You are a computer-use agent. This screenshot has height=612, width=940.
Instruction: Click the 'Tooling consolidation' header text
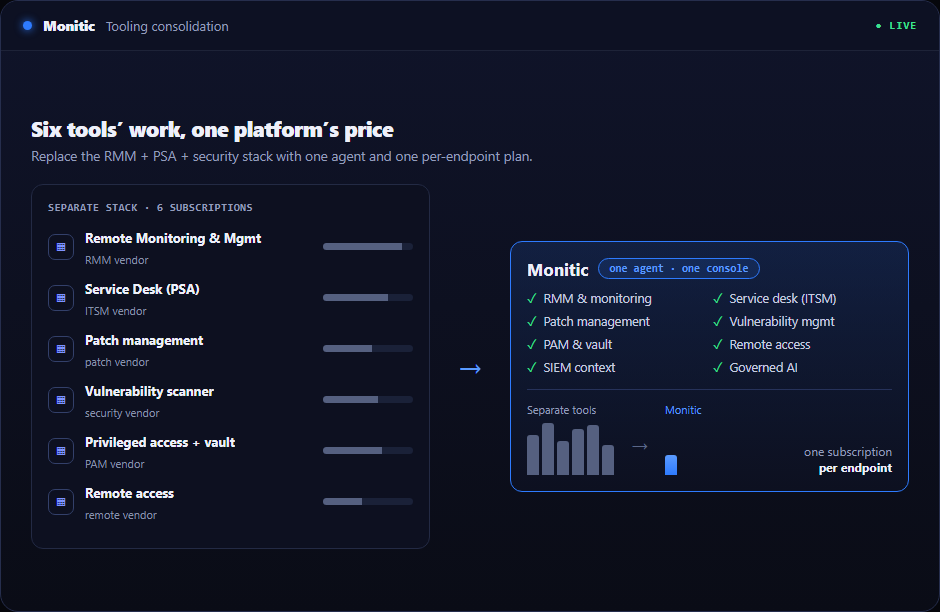pyautogui.click(x=167, y=26)
